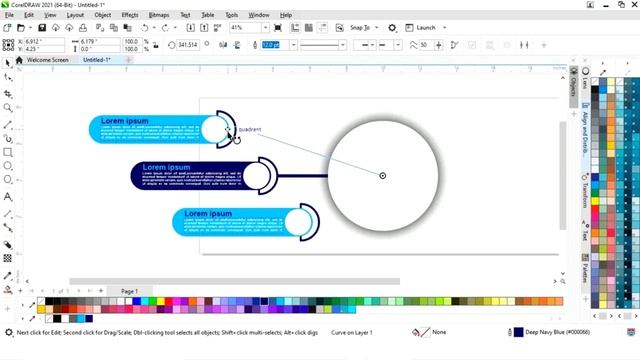Select the Freehand line tool
This screenshot has width=640, height=360.
[x=7, y=124]
